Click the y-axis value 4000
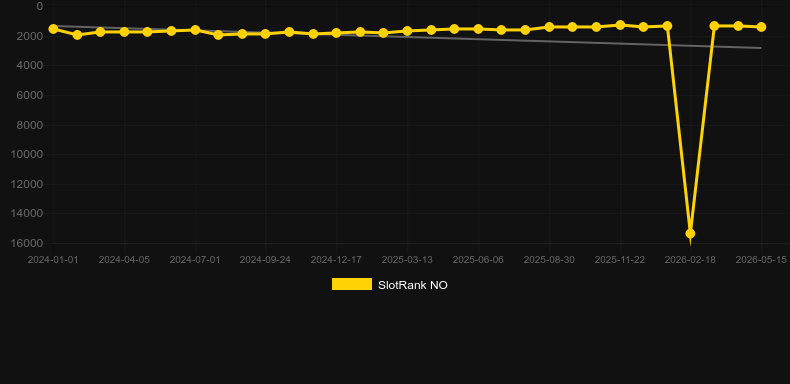790x384 pixels. pyautogui.click(x=30, y=66)
